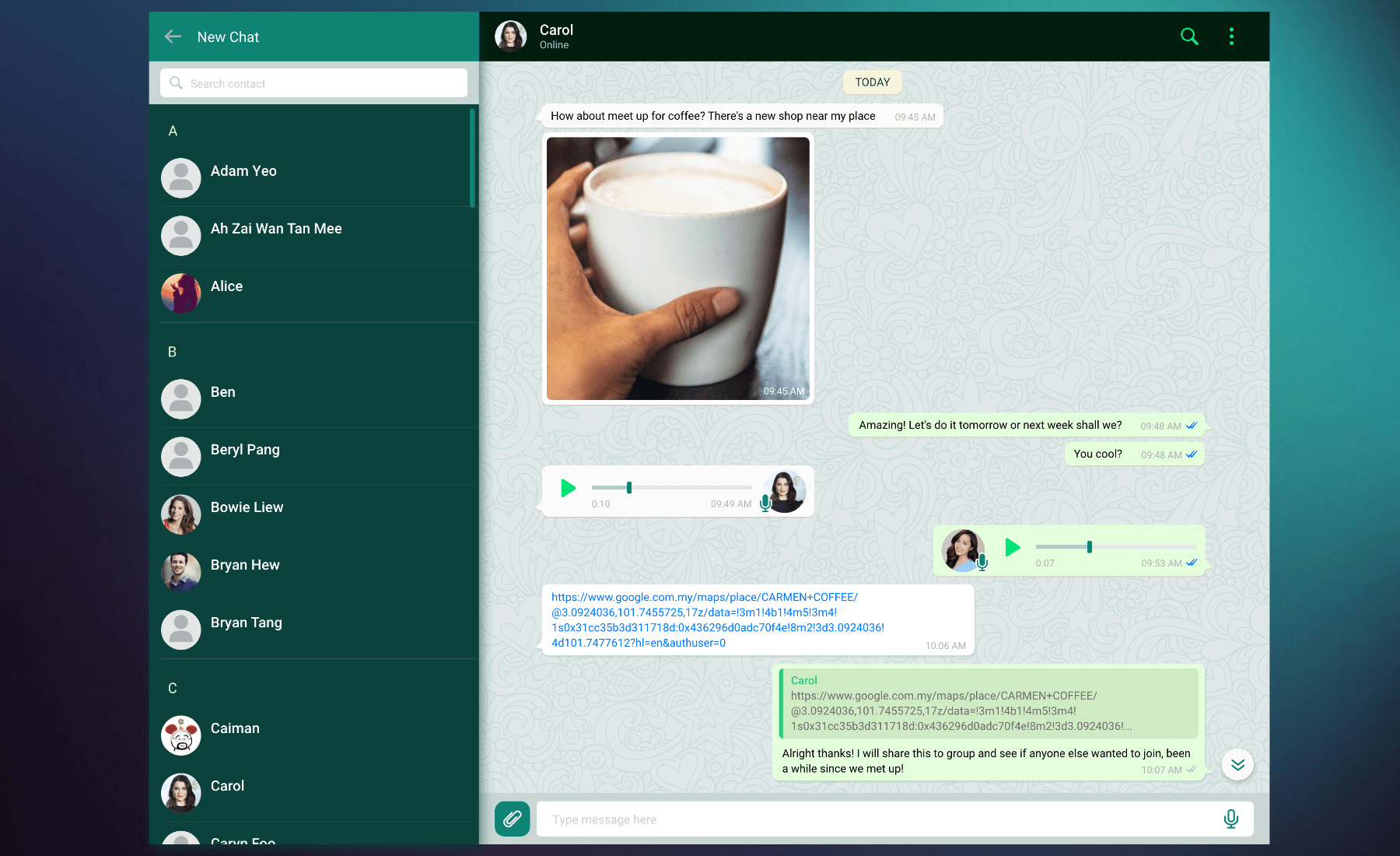1400x856 pixels.
Task: Click Carol's avatar on received voice message
Action: tap(786, 492)
